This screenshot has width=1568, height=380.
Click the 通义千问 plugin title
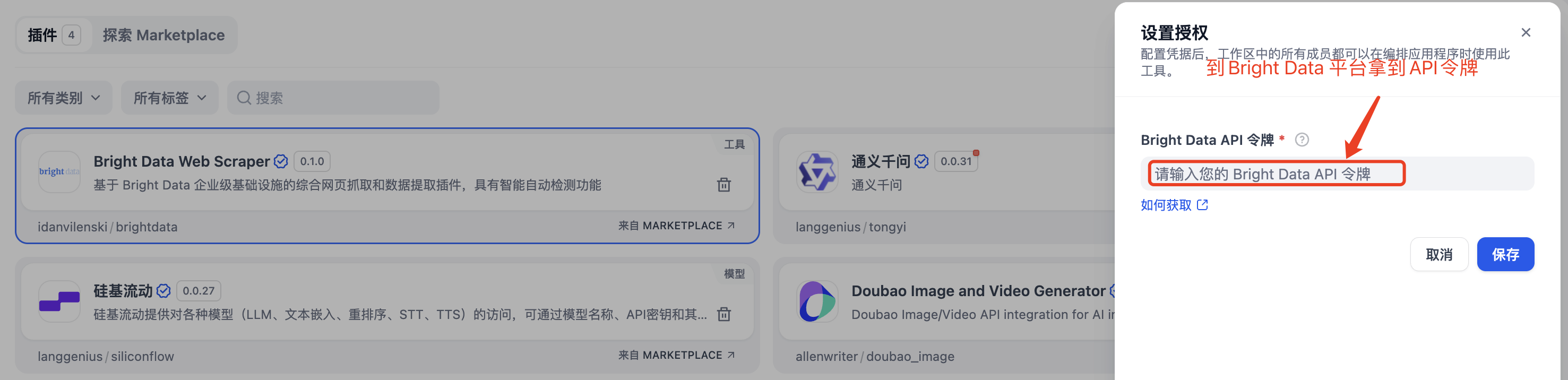coord(881,161)
